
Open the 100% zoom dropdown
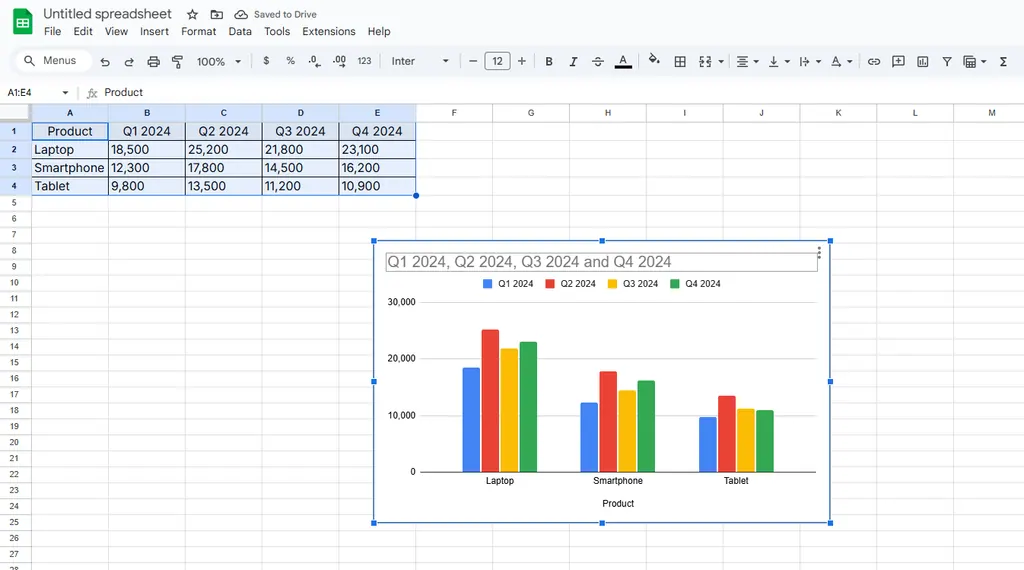[x=219, y=62]
